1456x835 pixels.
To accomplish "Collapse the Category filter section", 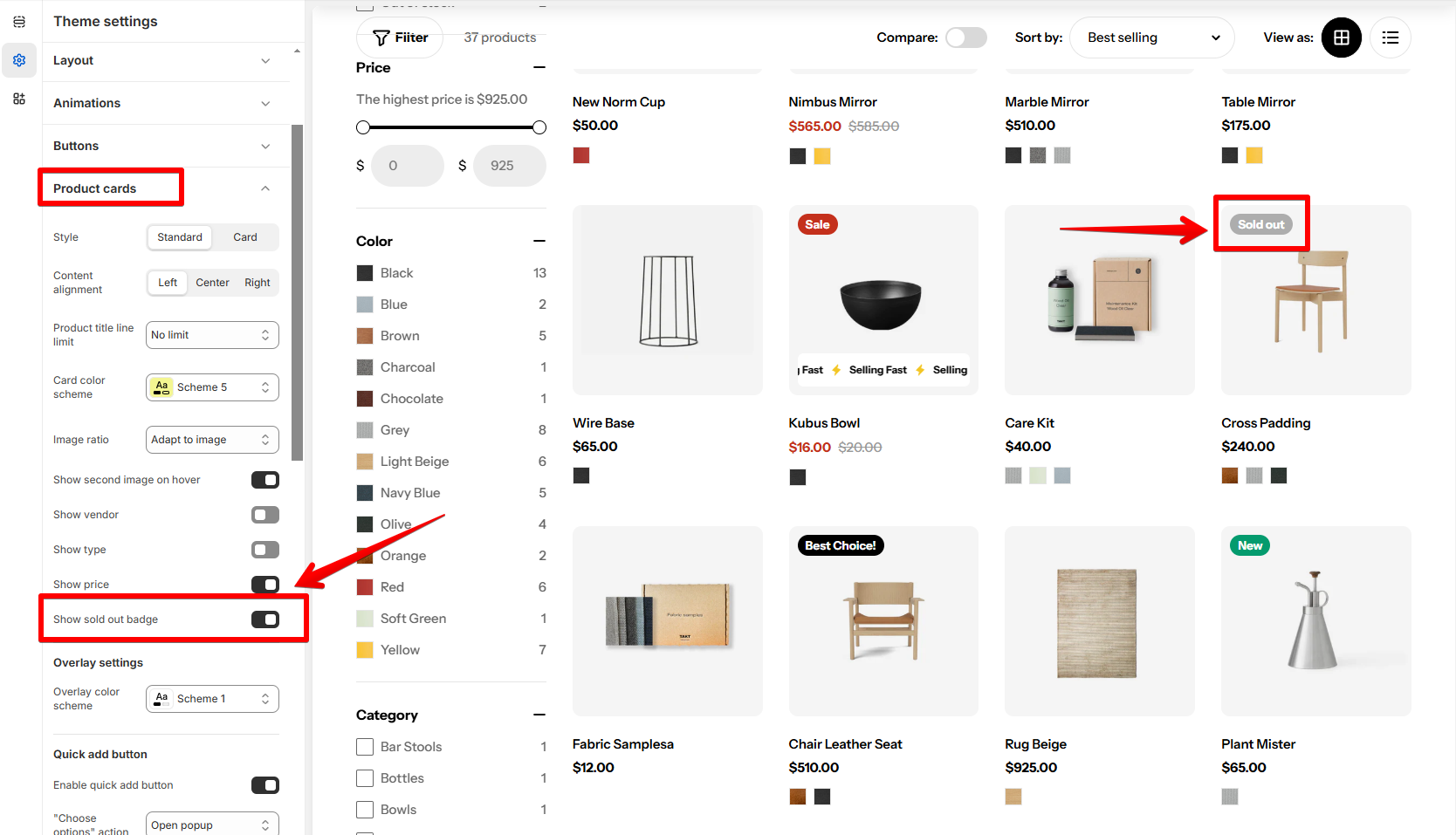I will 539,715.
